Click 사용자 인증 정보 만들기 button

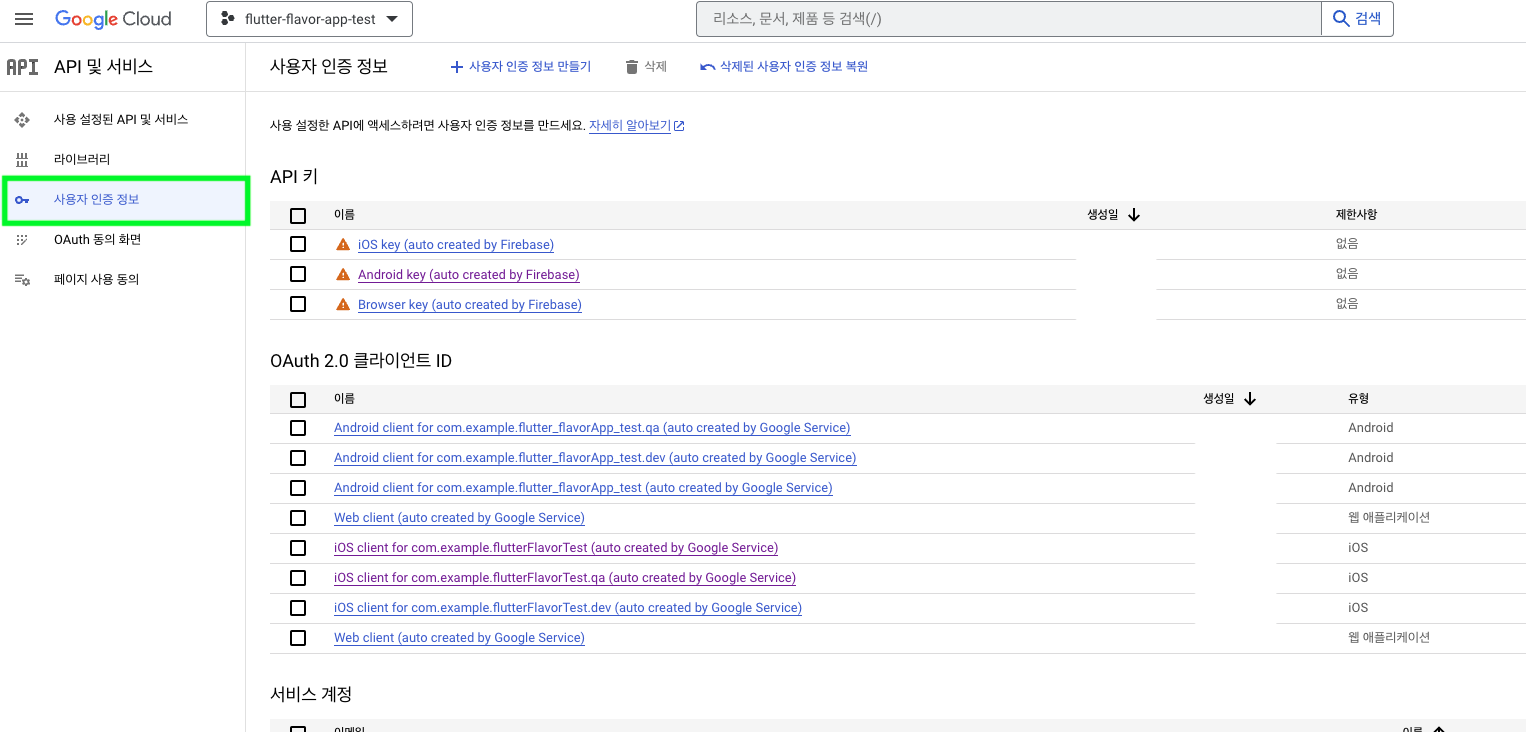coord(520,67)
